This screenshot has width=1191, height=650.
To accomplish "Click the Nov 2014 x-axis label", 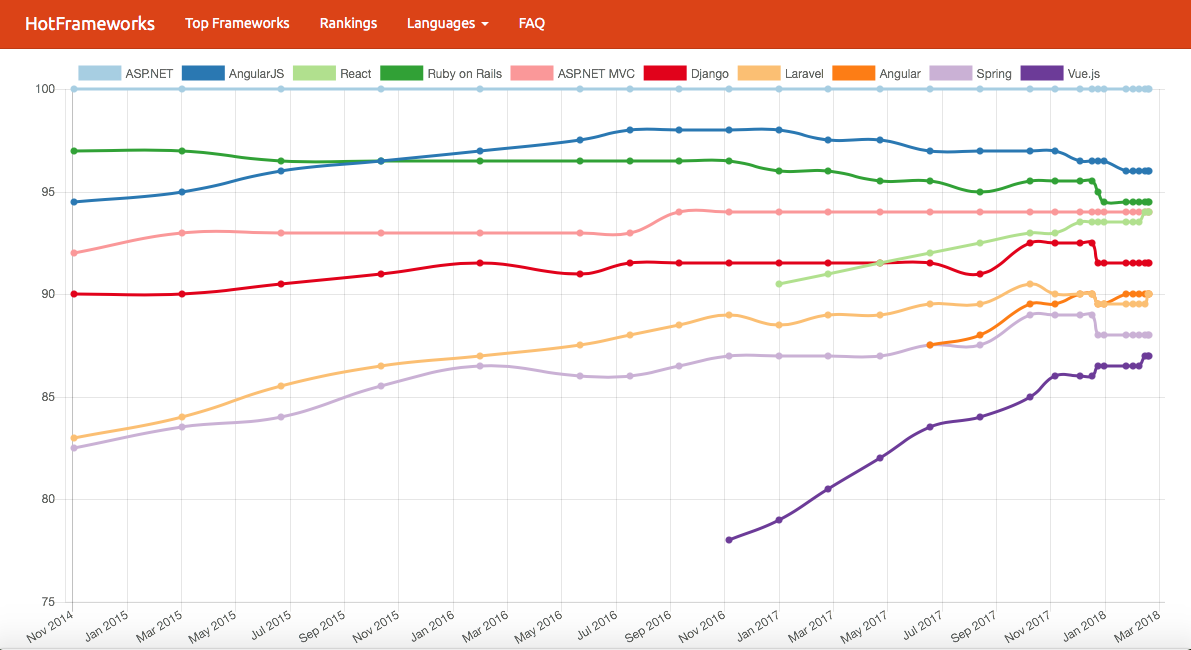I will tap(51, 626).
